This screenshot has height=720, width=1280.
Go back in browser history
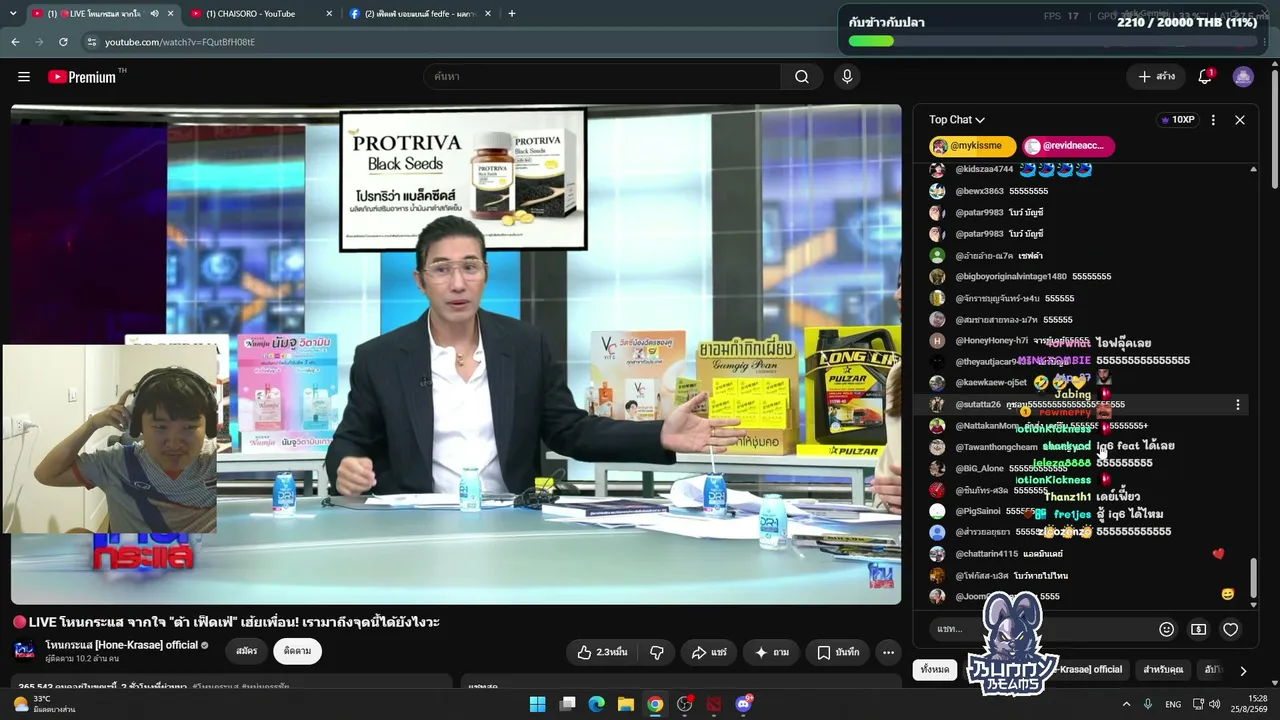[x=15, y=42]
